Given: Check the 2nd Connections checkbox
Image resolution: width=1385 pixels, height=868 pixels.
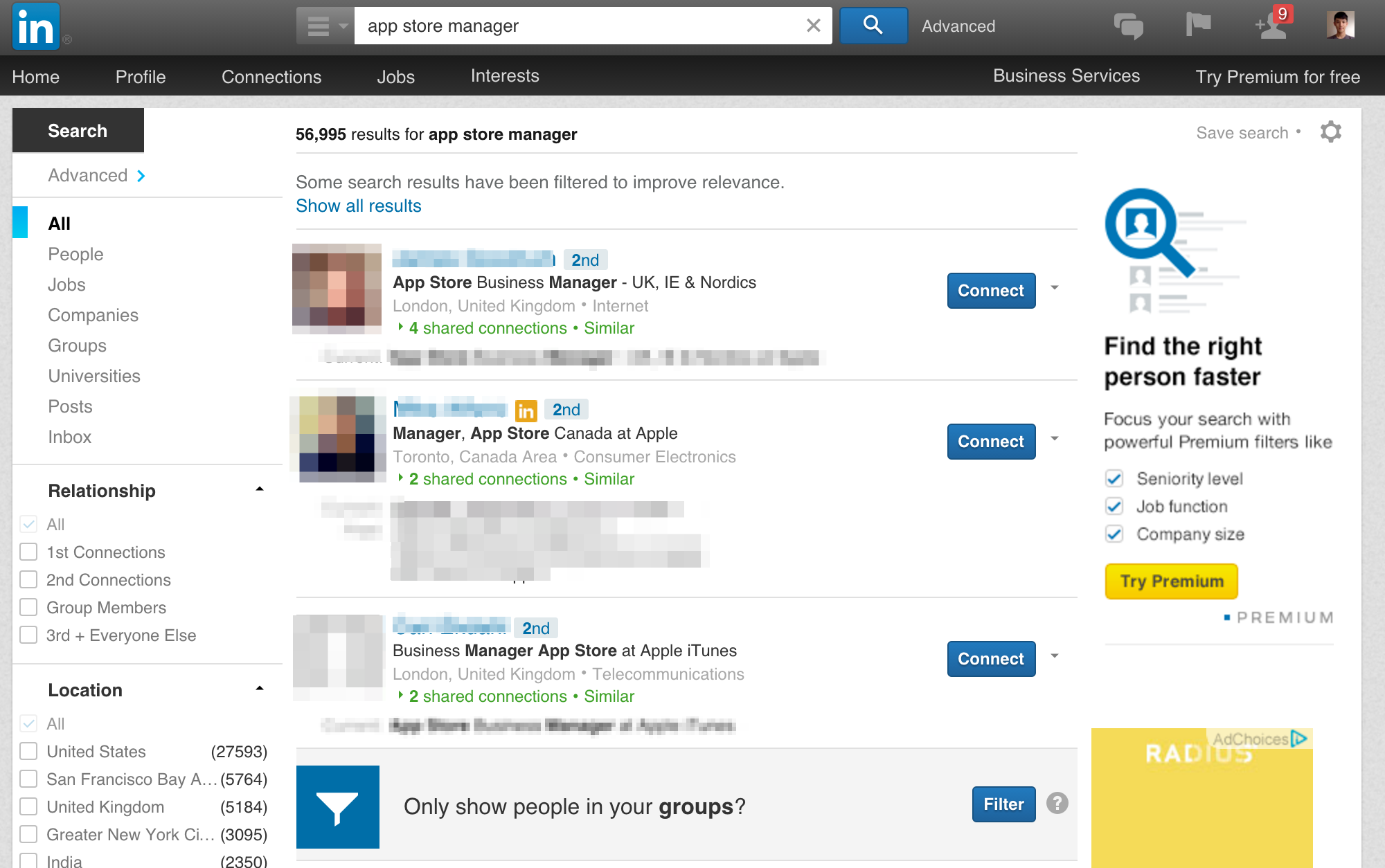Looking at the screenshot, I should pos(28,579).
